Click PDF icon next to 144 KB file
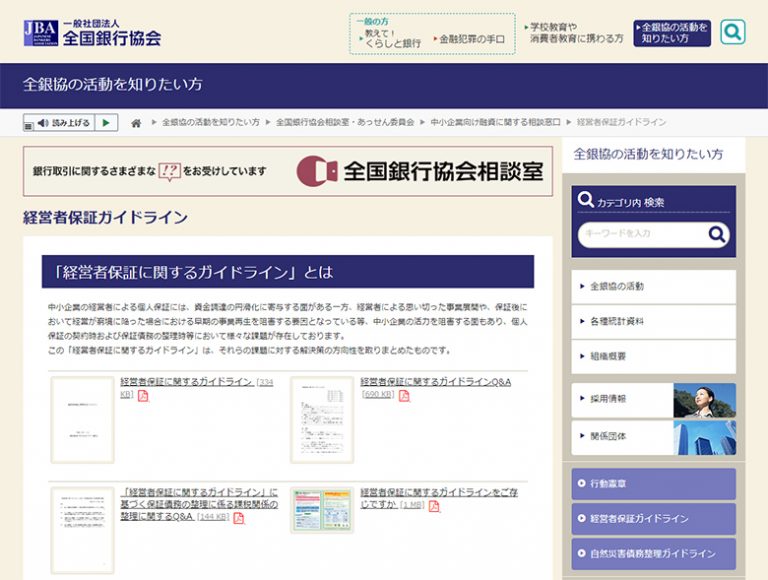 [238, 518]
